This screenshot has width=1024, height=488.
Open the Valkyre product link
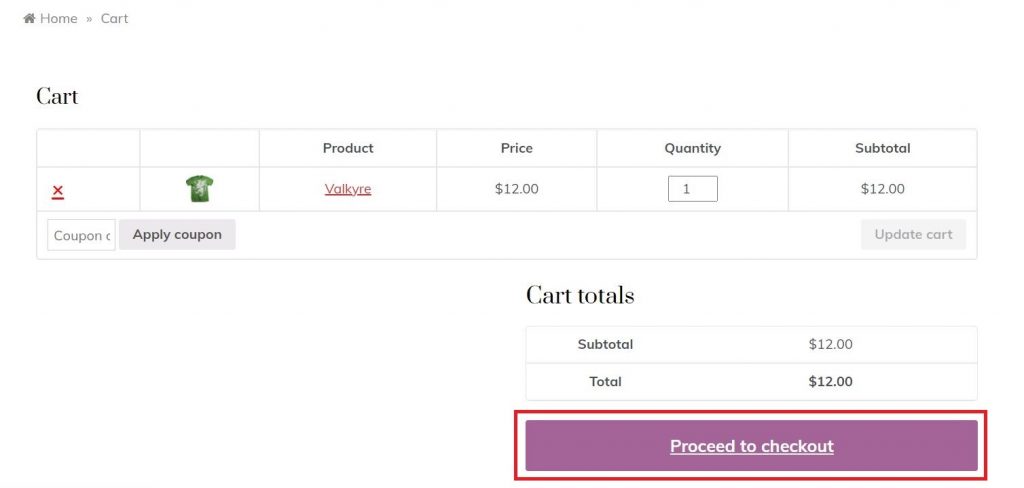click(x=348, y=189)
